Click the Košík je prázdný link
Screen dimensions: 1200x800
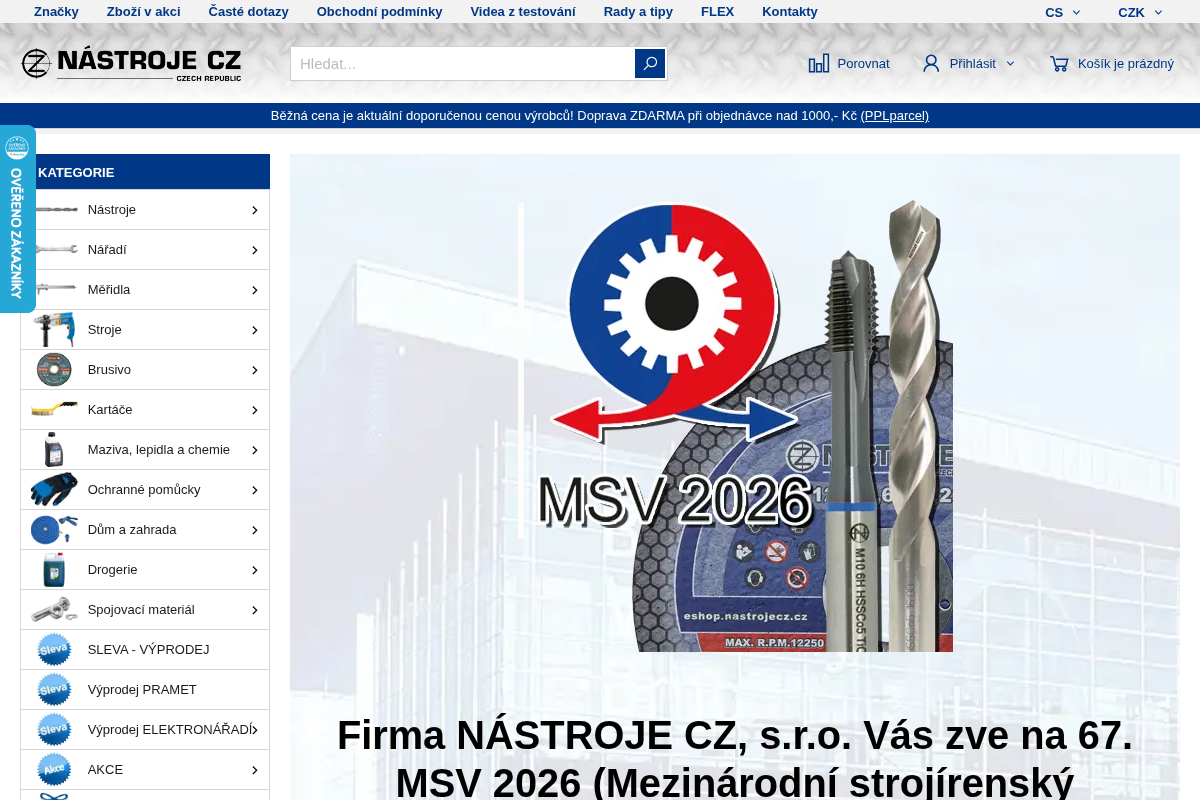1126,63
